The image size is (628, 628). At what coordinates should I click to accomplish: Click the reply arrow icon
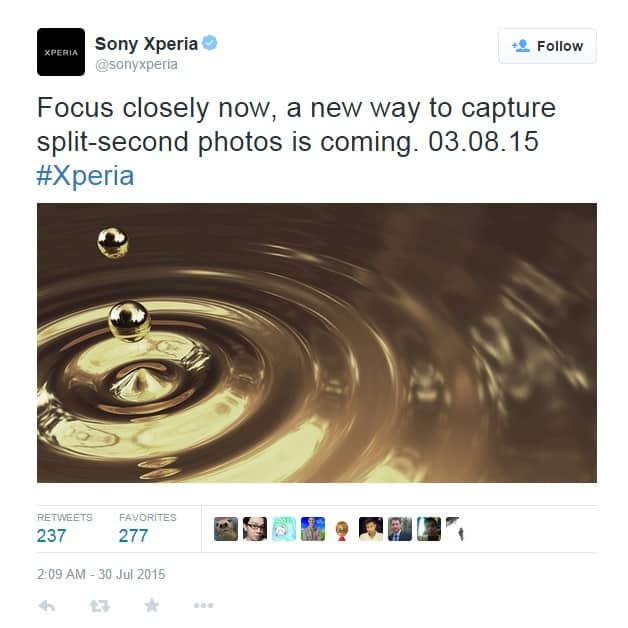tap(46, 606)
